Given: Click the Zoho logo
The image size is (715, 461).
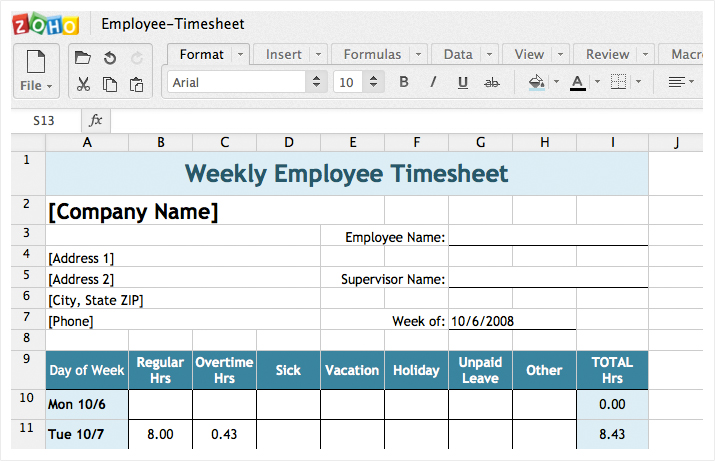Looking at the screenshot, I should [x=45, y=24].
